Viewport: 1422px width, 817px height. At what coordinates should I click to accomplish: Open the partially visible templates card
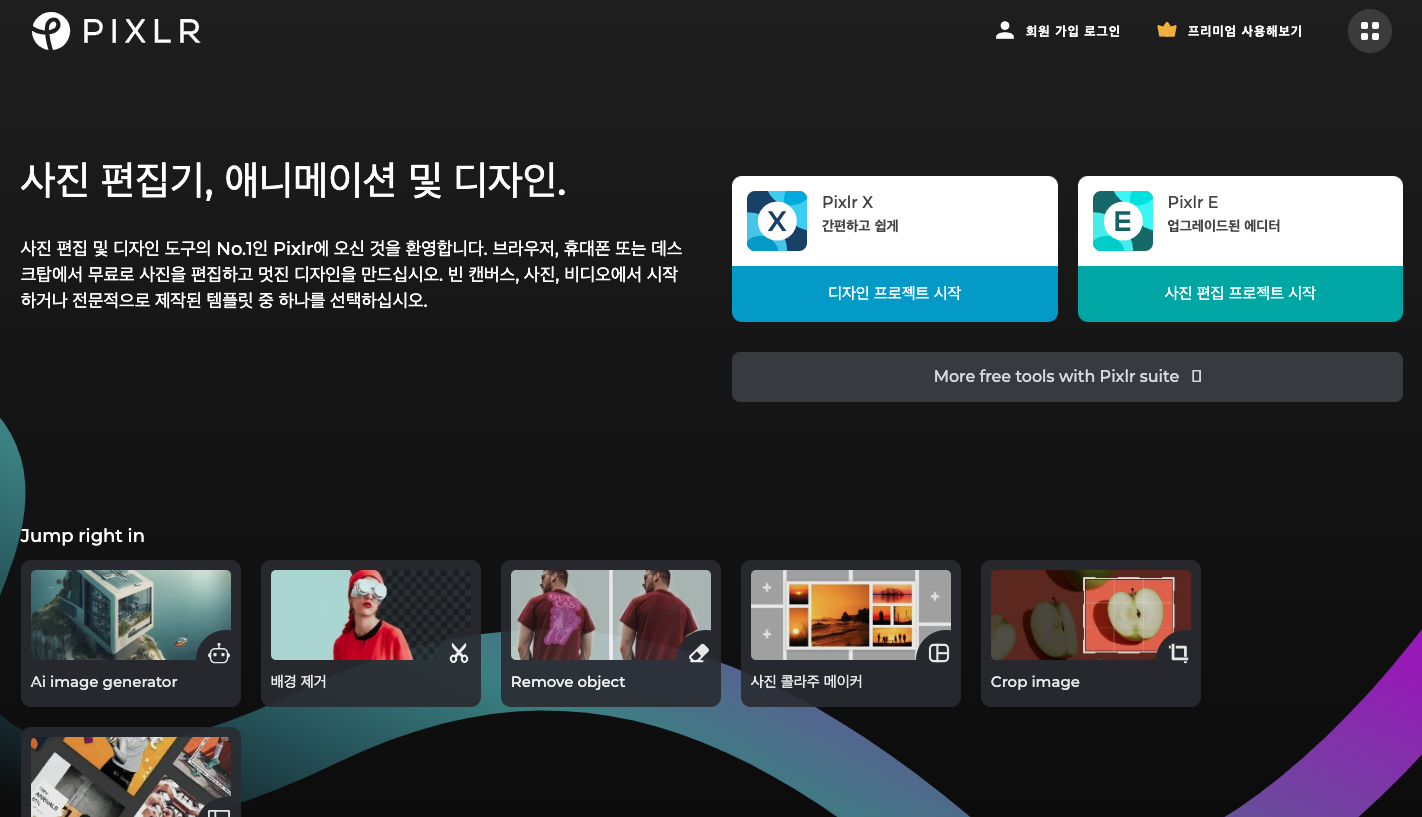(x=131, y=772)
